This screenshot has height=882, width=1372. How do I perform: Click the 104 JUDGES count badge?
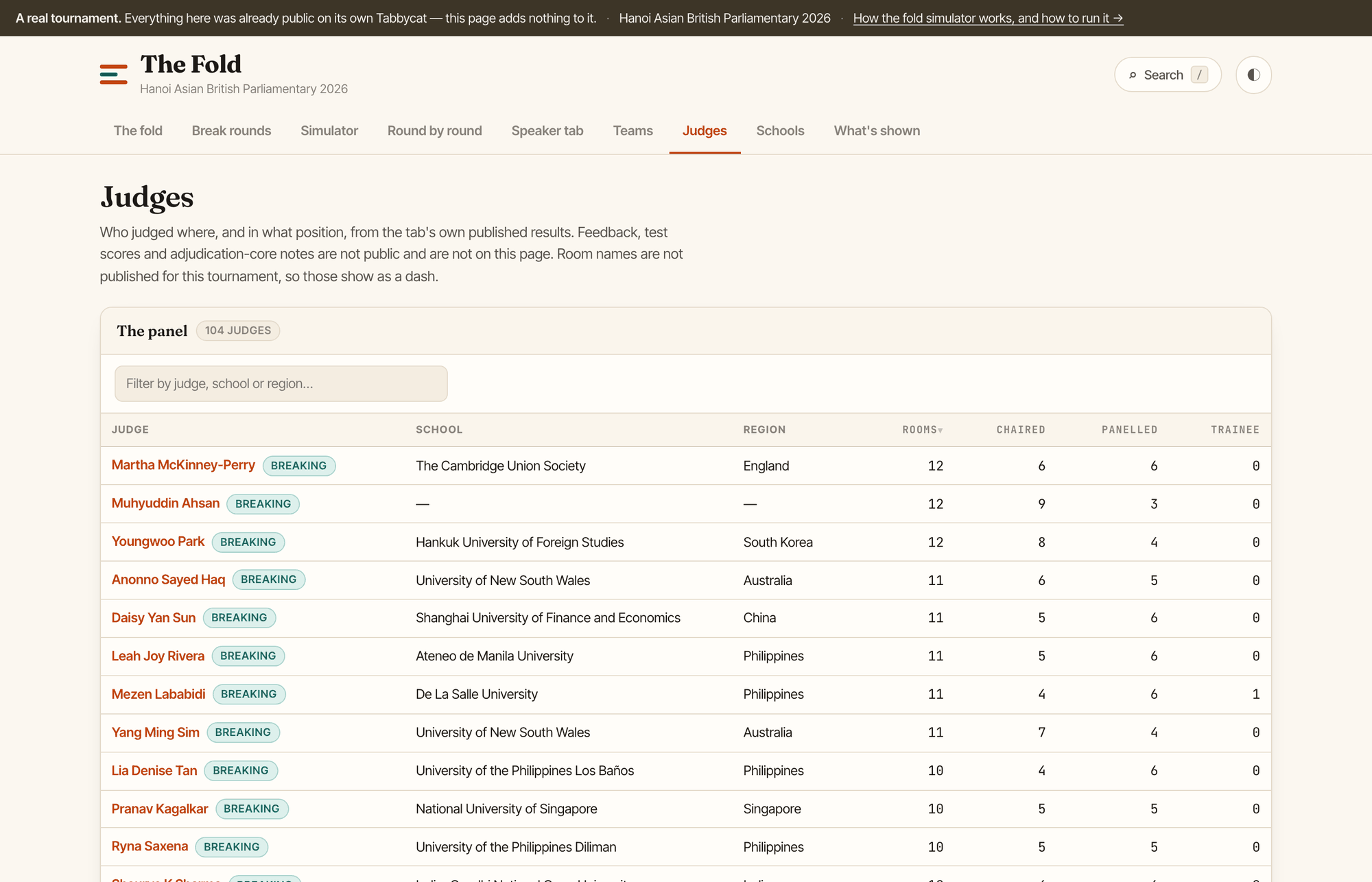tap(238, 331)
